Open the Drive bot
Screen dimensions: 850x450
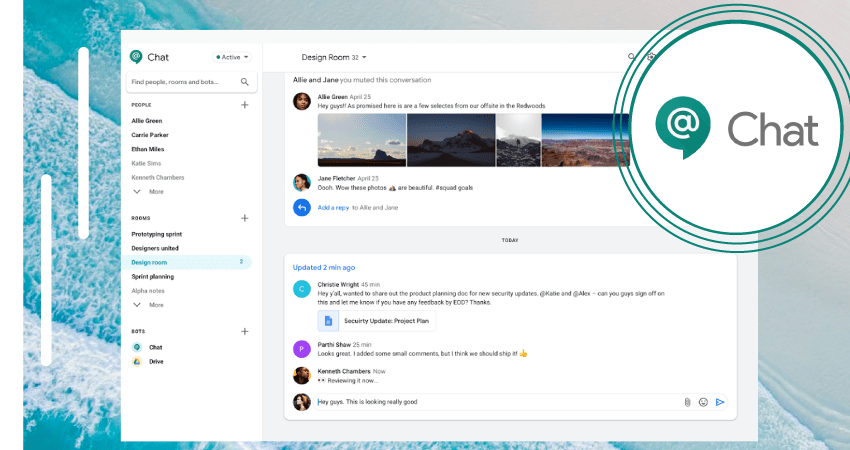(156, 361)
